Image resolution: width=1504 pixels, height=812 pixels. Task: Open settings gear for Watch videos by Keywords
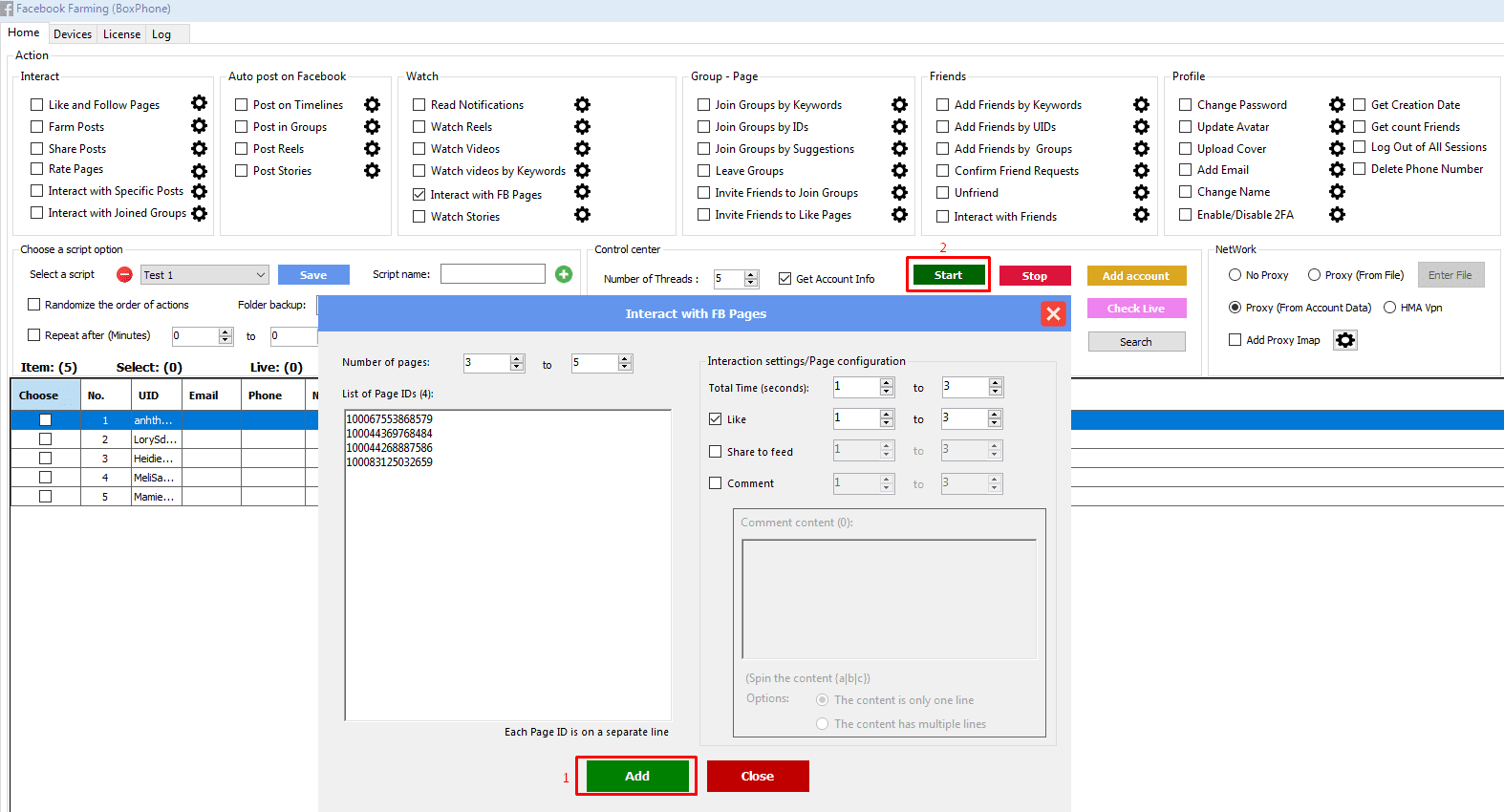(x=582, y=170)
